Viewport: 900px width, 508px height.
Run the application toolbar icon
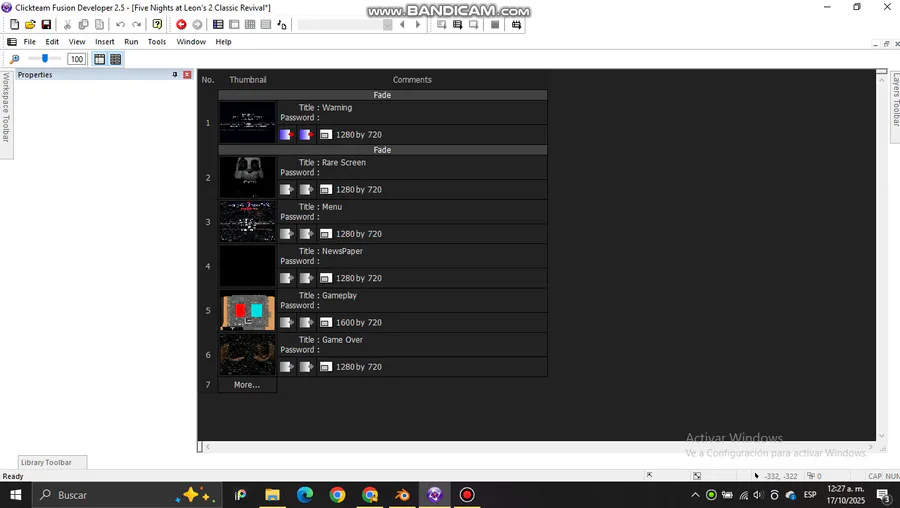pos(457,24)
